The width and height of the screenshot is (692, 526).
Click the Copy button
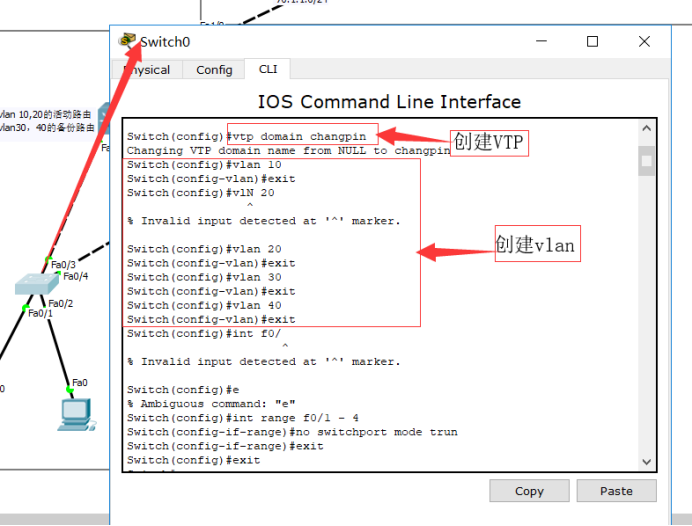click(529, 491)
